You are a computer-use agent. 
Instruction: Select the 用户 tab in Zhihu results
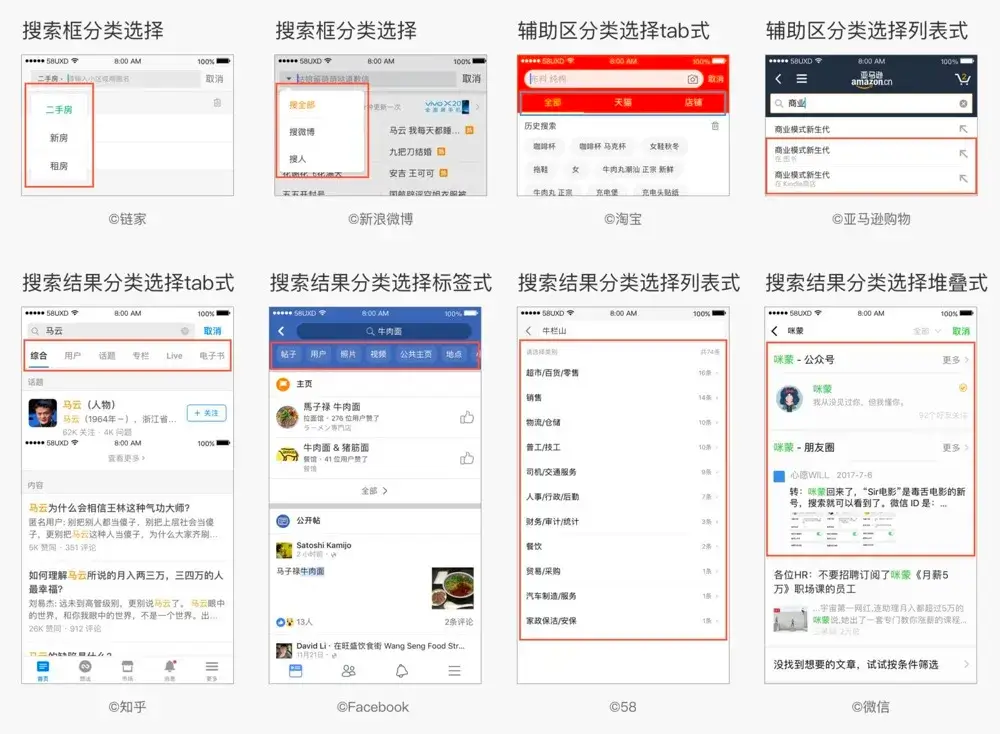[73, 356]
